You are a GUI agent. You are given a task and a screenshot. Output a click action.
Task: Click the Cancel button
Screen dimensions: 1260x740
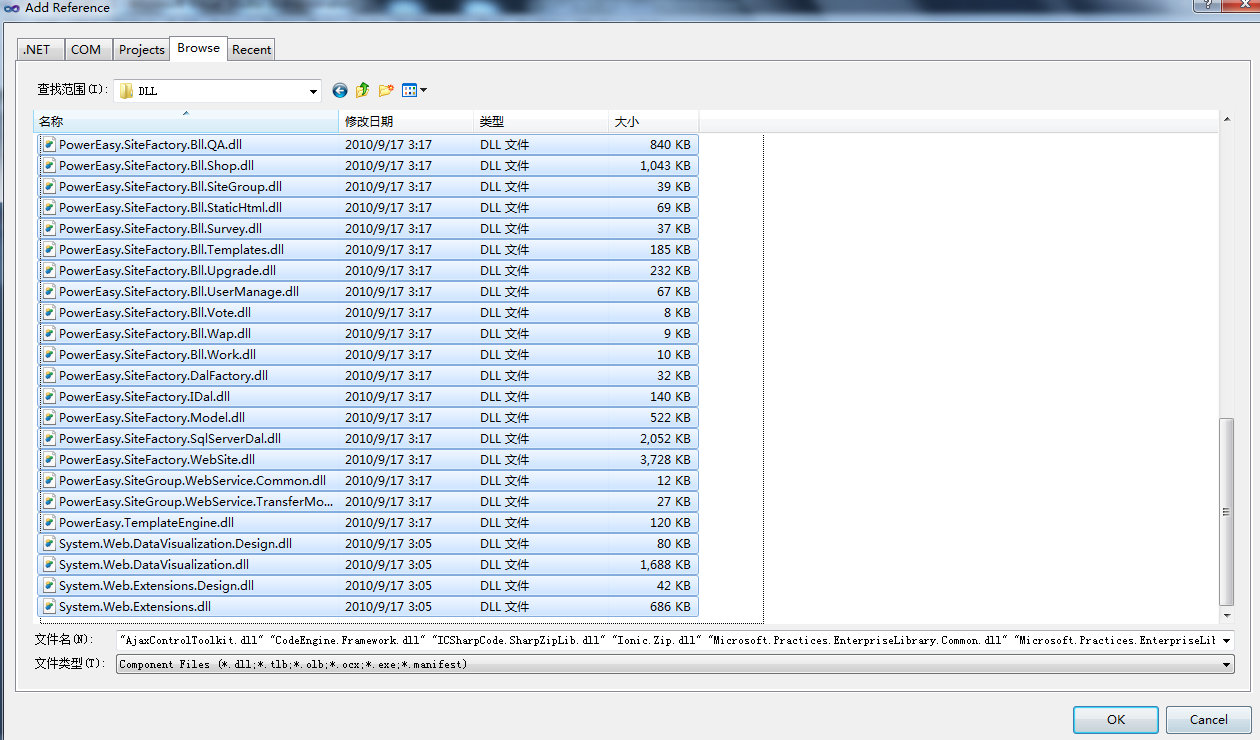click(1208, 719)
